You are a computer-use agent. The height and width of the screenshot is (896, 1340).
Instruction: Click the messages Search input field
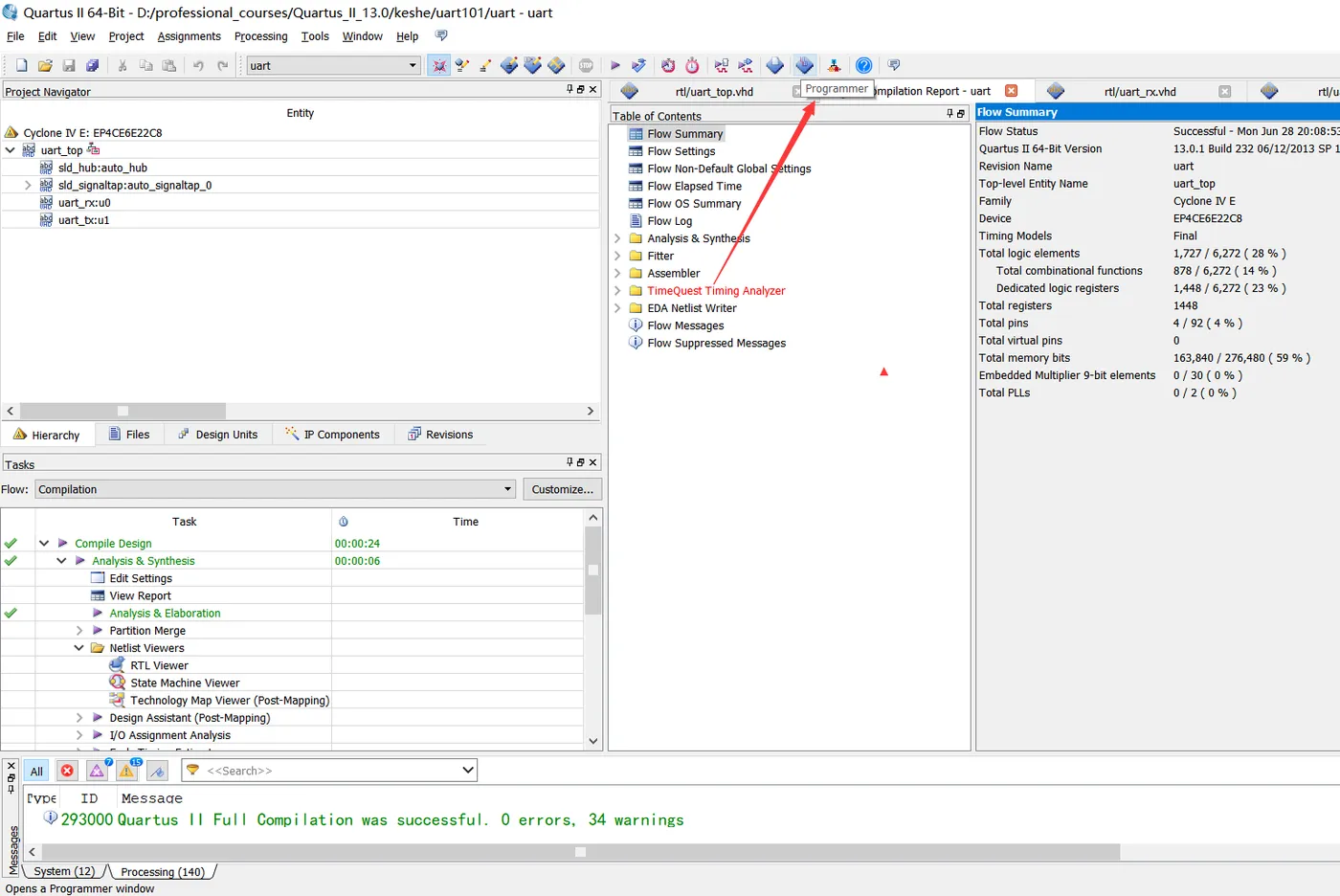pos(330,771)
